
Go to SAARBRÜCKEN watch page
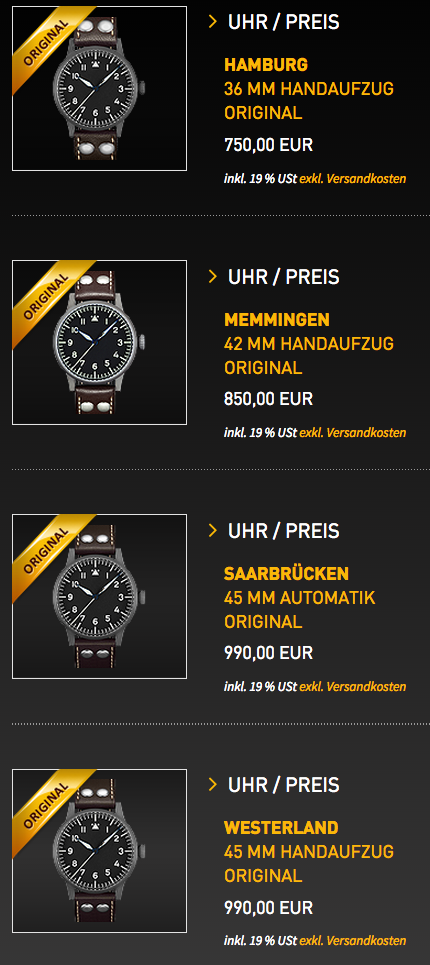(x=286, y=573)
